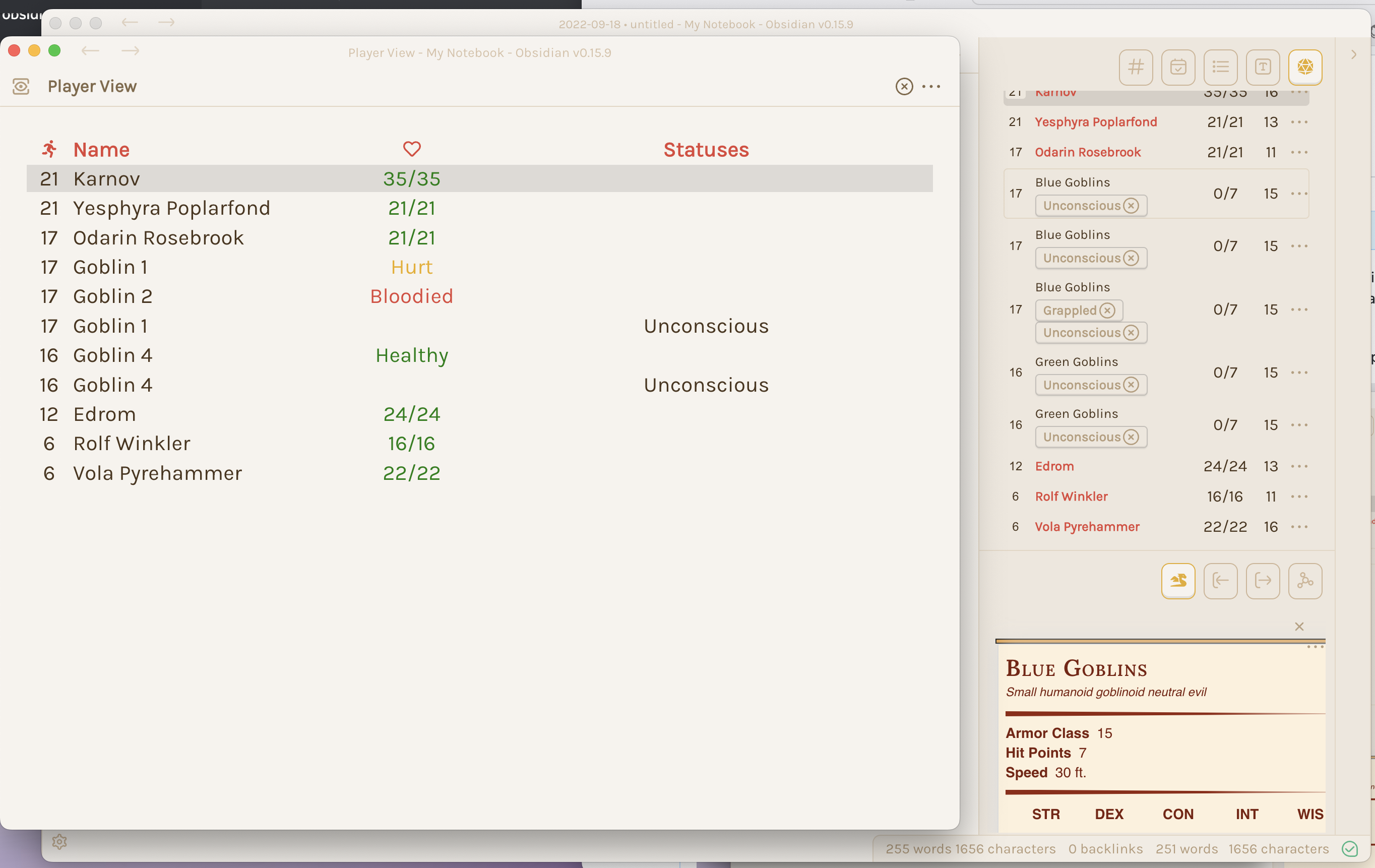Open the tags pane
1375x868 pixels.
(1136, 67)
